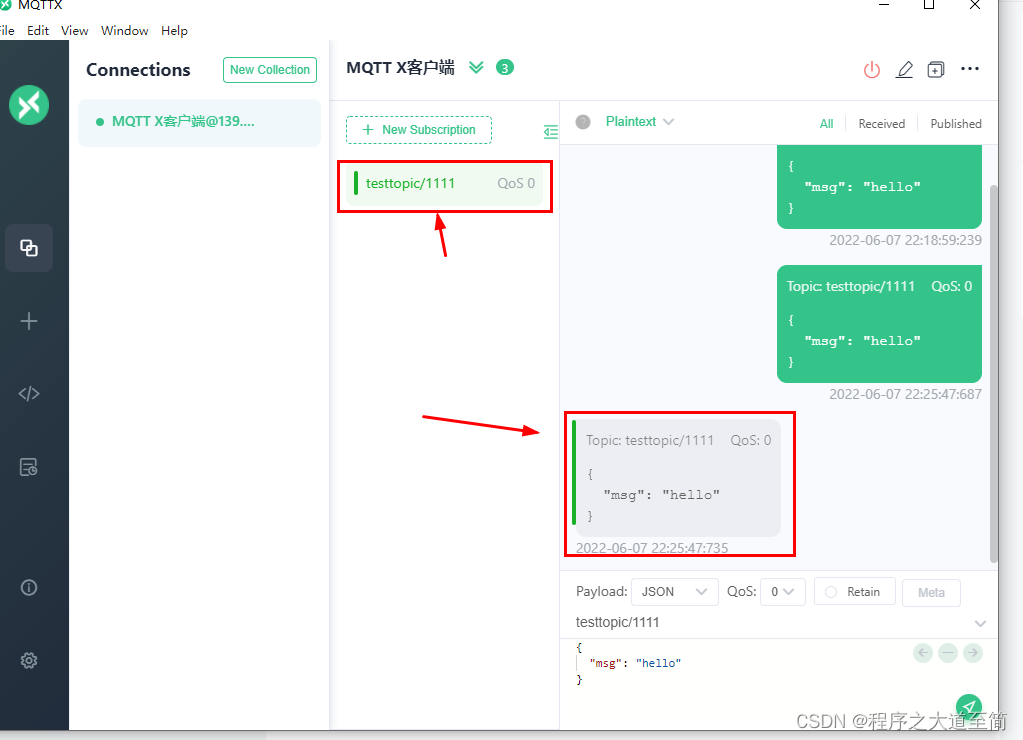Expand the topic field chevron

(x=980, y=623)
